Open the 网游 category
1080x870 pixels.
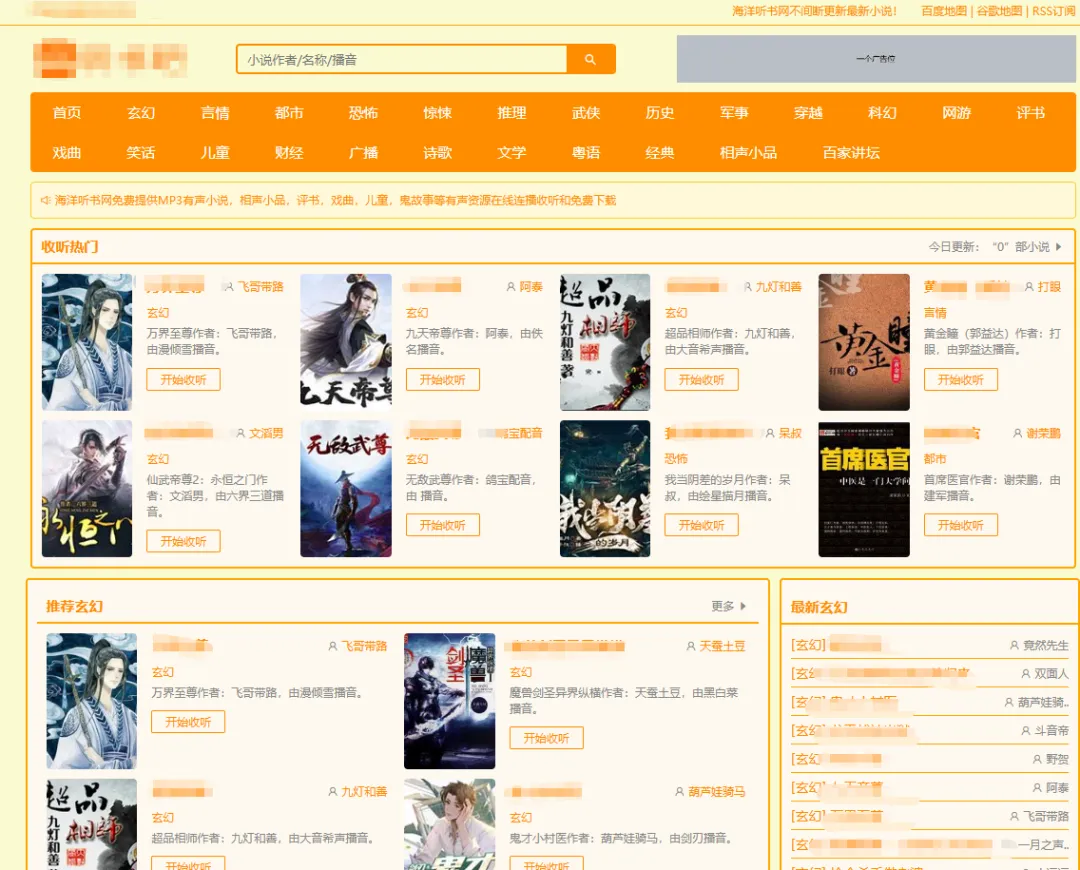tap(957, 113)
